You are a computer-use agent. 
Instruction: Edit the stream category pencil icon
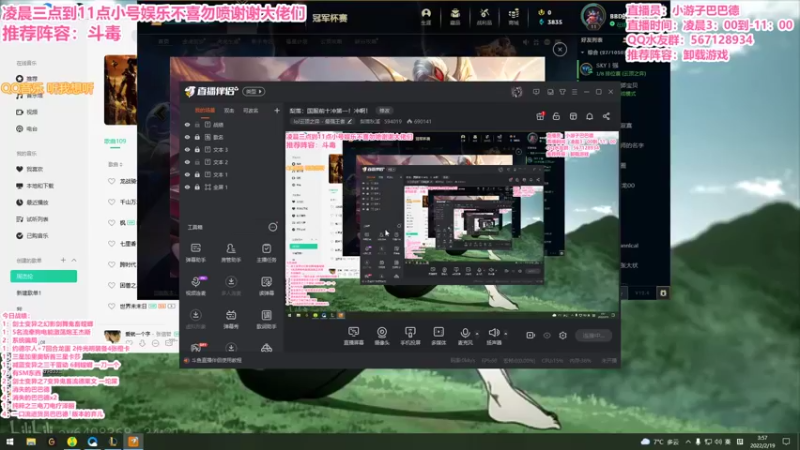(349, 121)
